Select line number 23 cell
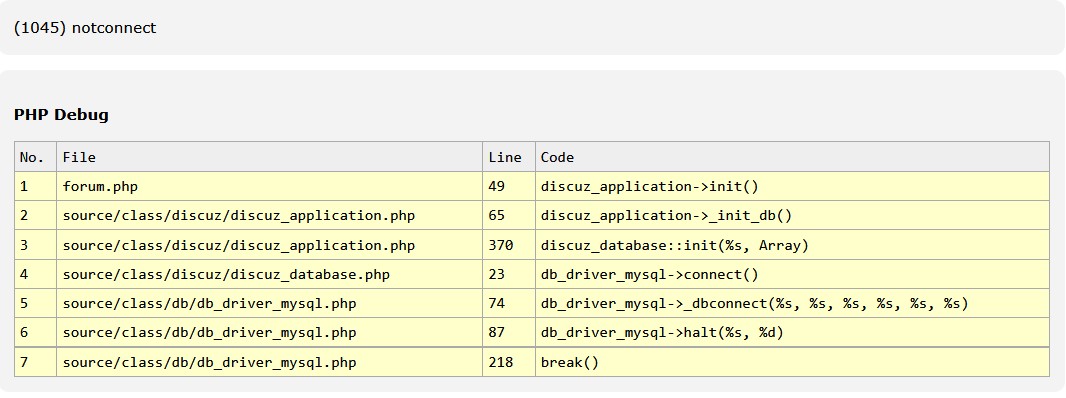Viewport: 1066px width, 398px height. (509, 274)
